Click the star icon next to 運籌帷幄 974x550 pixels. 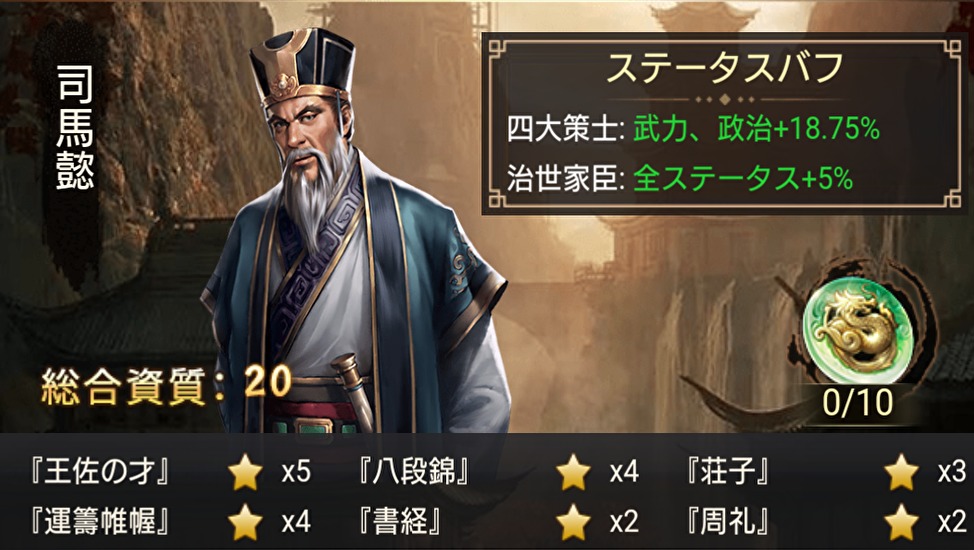click(x=245, y=522)
